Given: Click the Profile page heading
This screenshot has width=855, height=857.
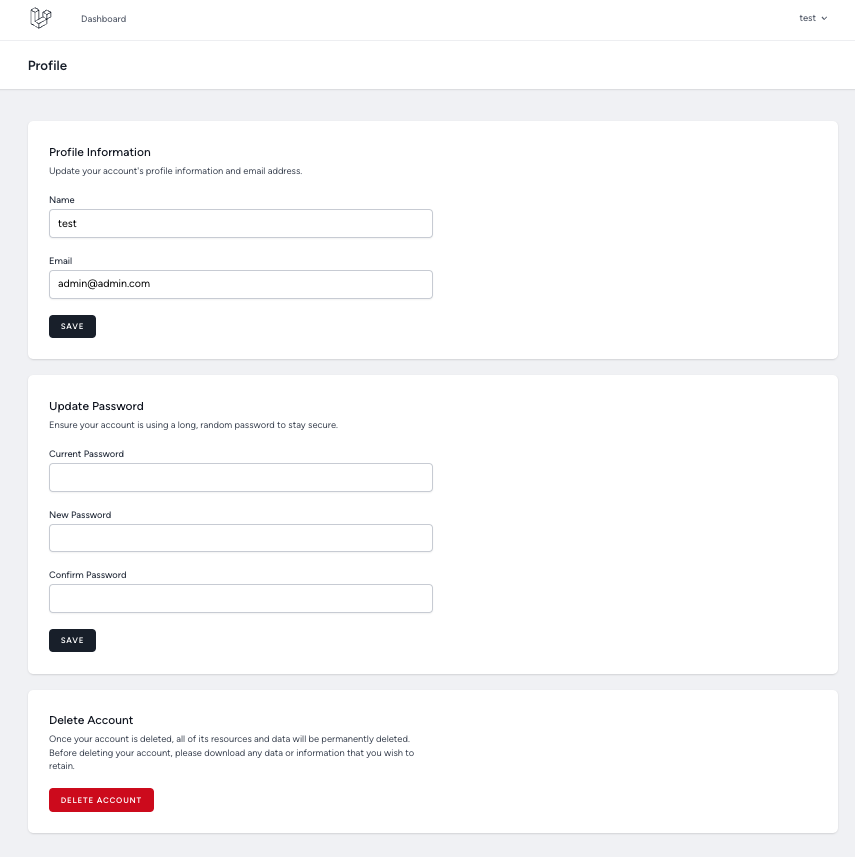Looking at the screenshot, I should point(47,65).
